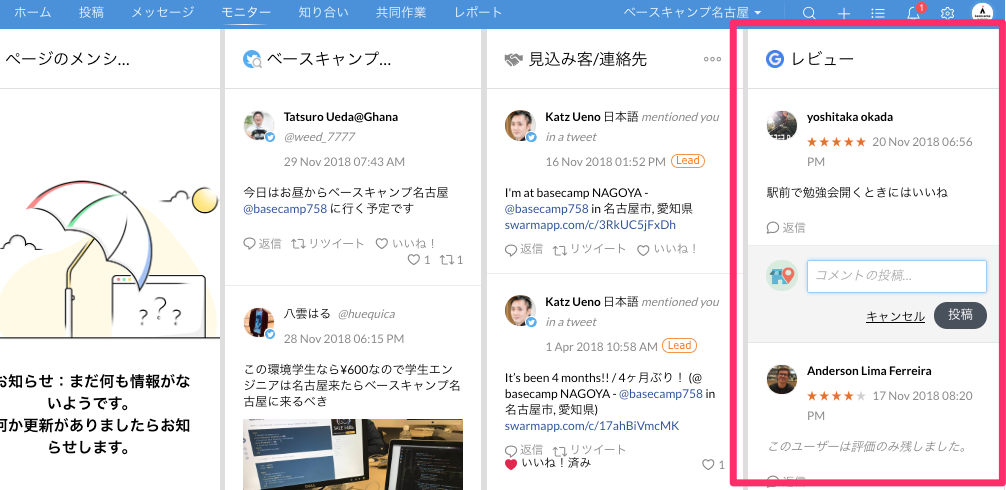Click the handshake icon beside 見込み客/連絡先
This screenshot has height=490, width=1006.
(x=513, y=60)
